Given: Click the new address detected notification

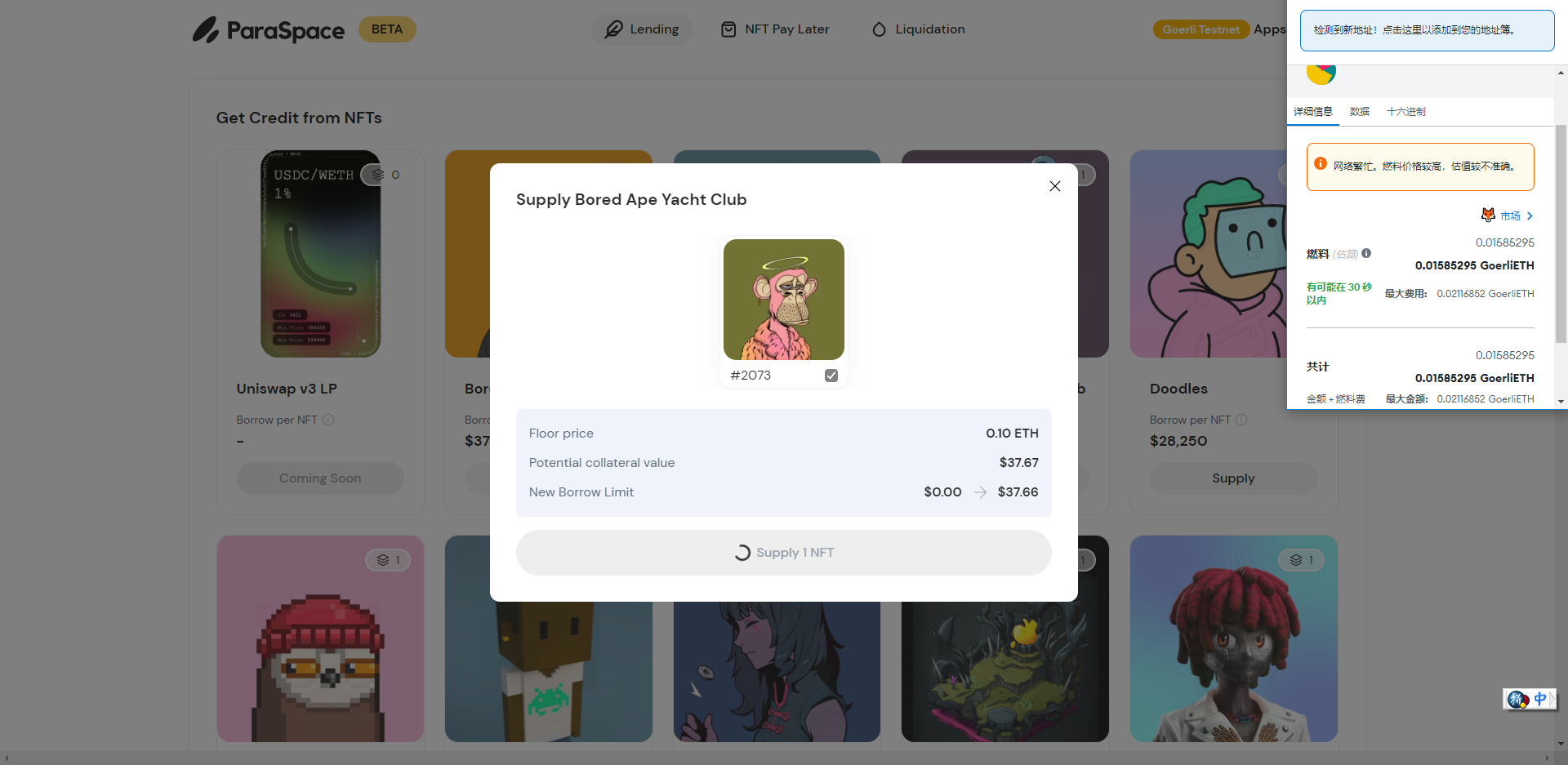Looking at the screenshot, I should click(x=1428, y=30).
